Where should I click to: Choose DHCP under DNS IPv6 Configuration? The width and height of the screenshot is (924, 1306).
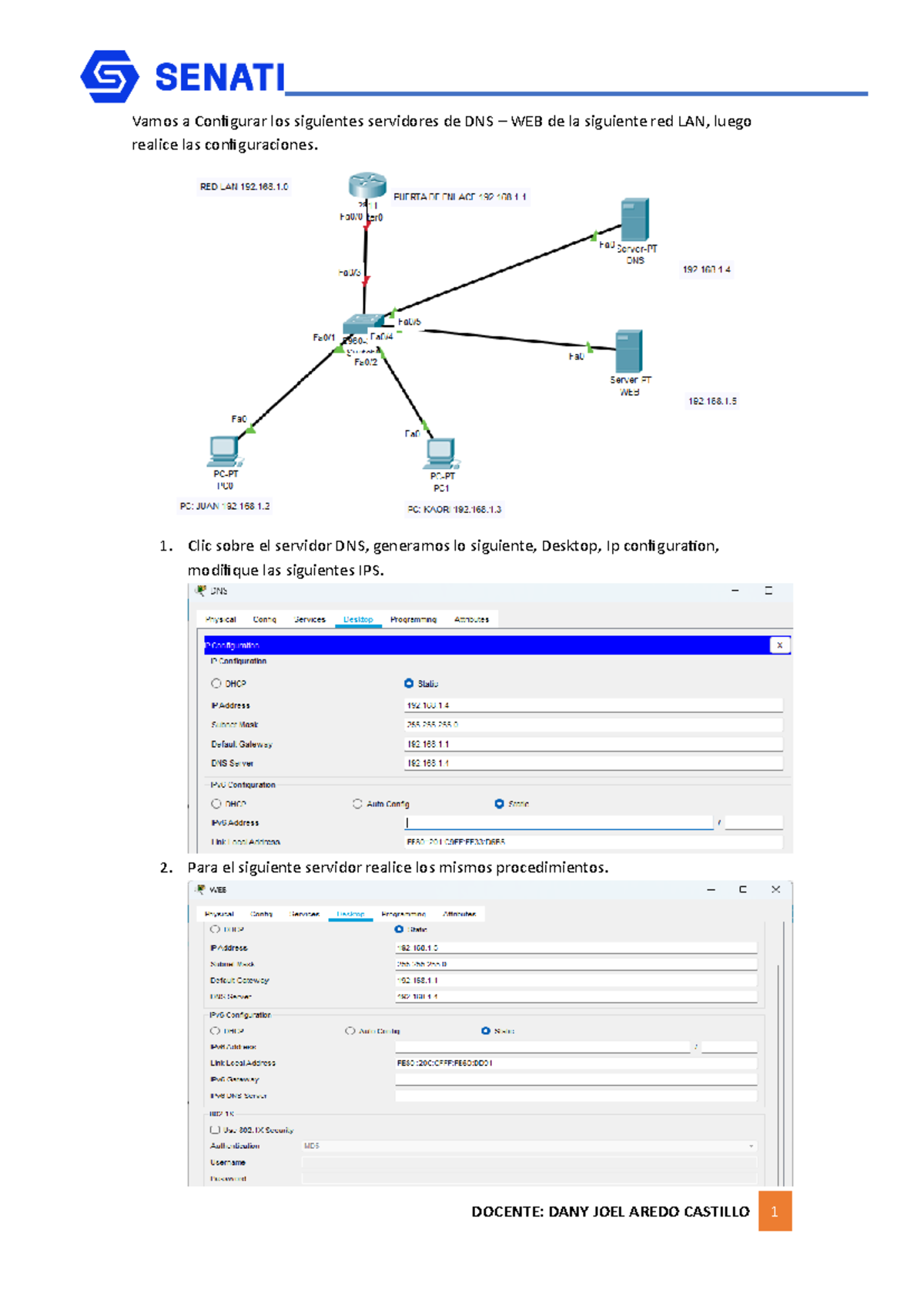point(216,804)
